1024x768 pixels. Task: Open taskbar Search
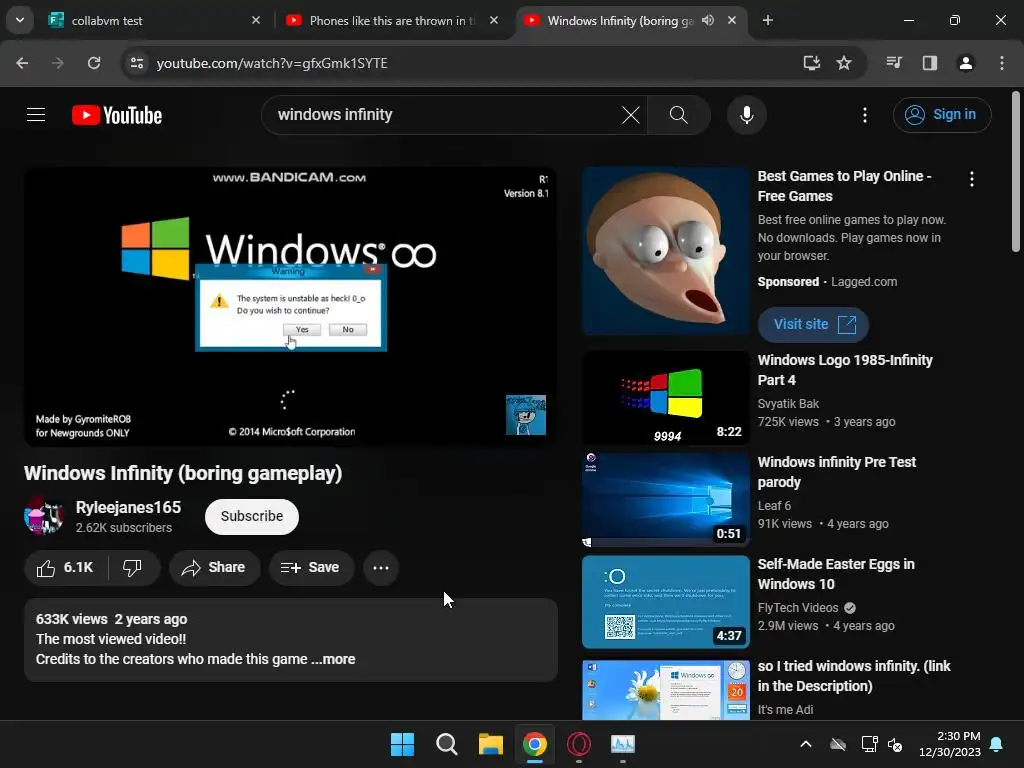point(447,744)
